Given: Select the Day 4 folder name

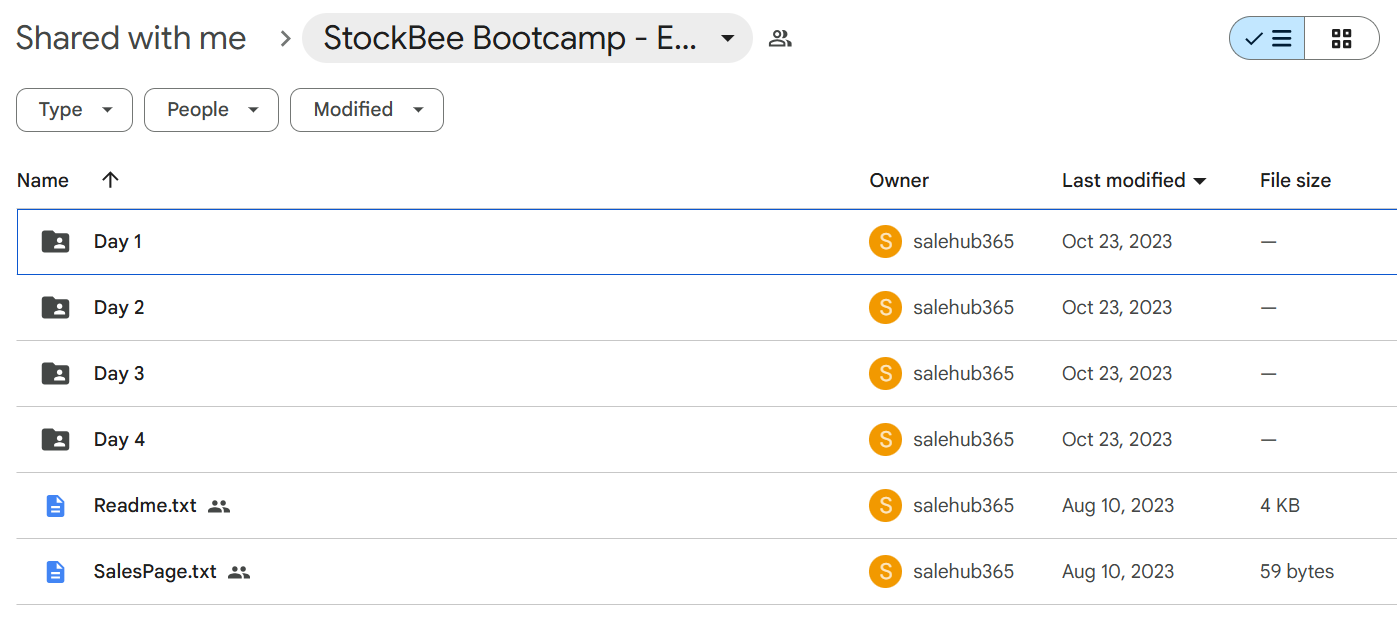Looking at the screenshot, I should click(x=119, y=439).
